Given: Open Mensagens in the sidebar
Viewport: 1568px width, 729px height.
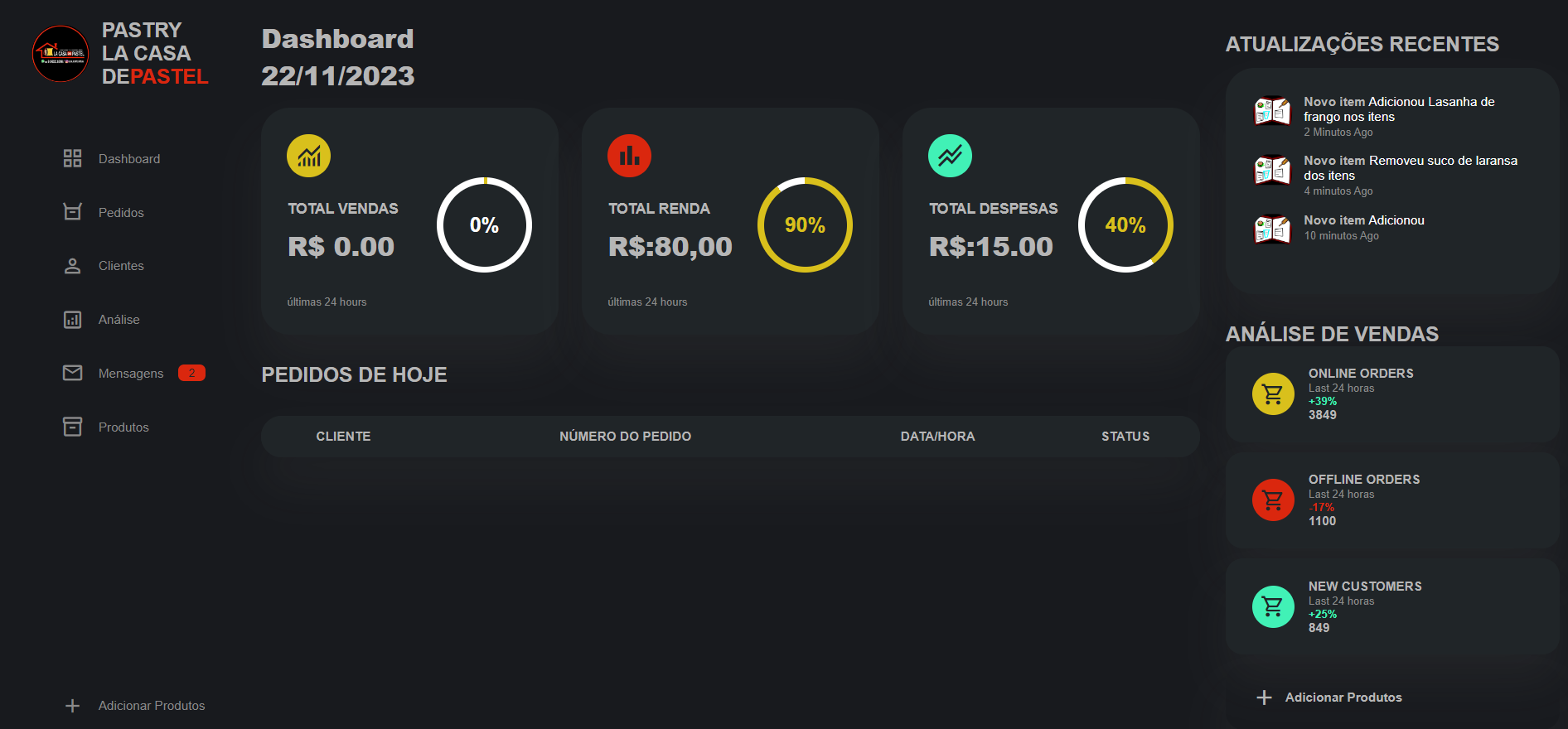Looking at the screenshot, I should (x=131, y=374).
